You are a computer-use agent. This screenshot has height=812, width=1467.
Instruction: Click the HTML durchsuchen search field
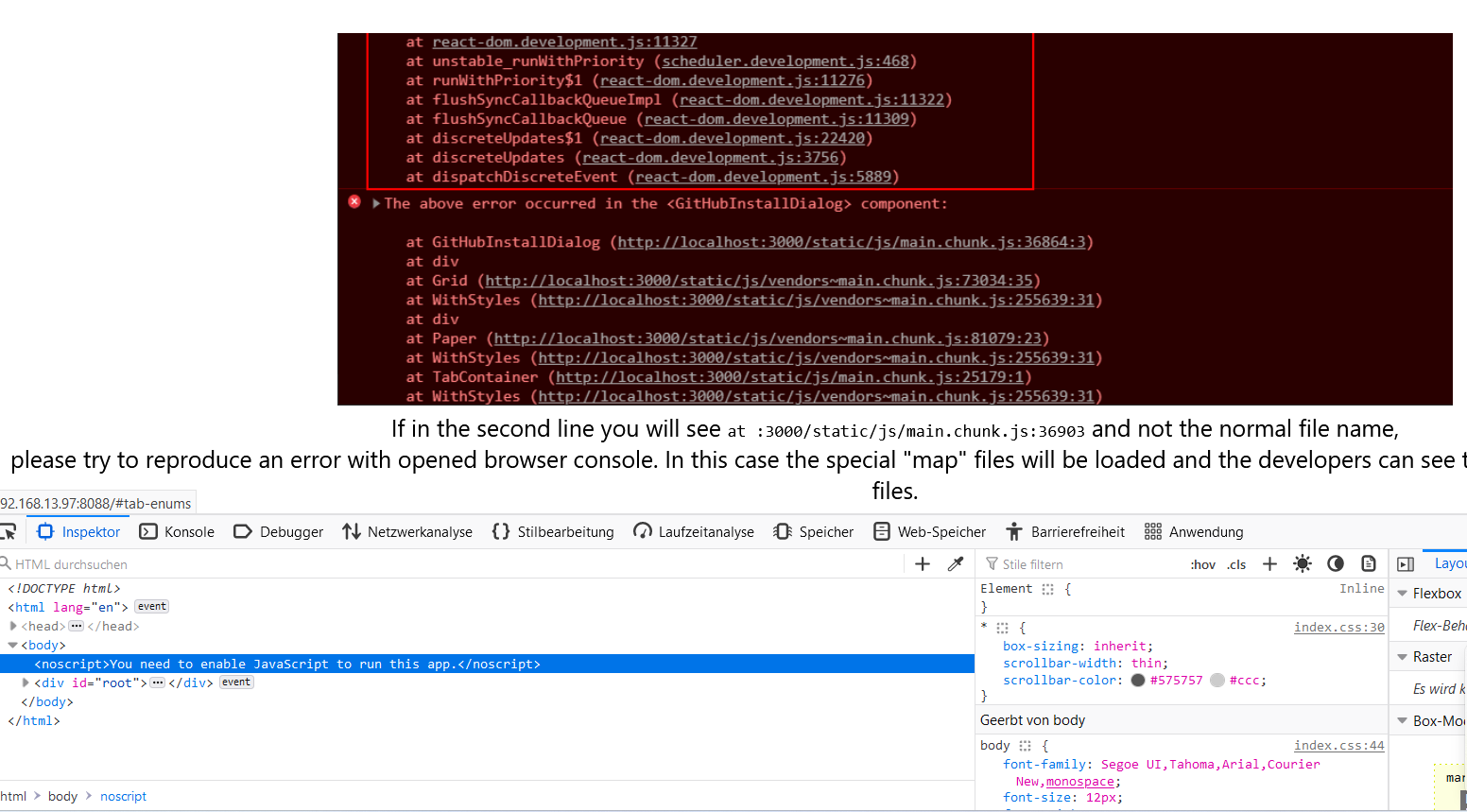click(x=454, y=564)
